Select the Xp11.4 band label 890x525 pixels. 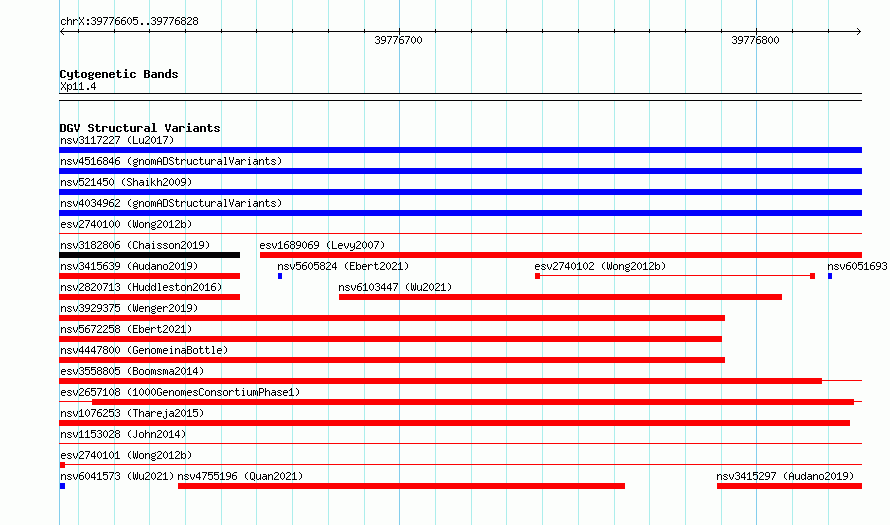pos(78,87)
